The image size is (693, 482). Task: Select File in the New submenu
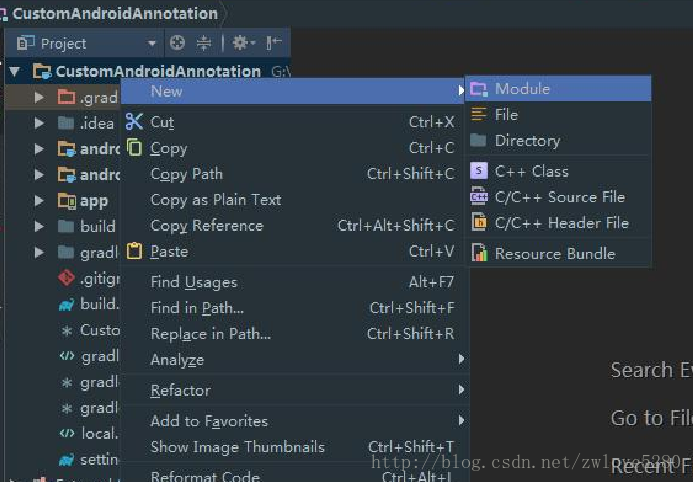(x=558, y=115)
